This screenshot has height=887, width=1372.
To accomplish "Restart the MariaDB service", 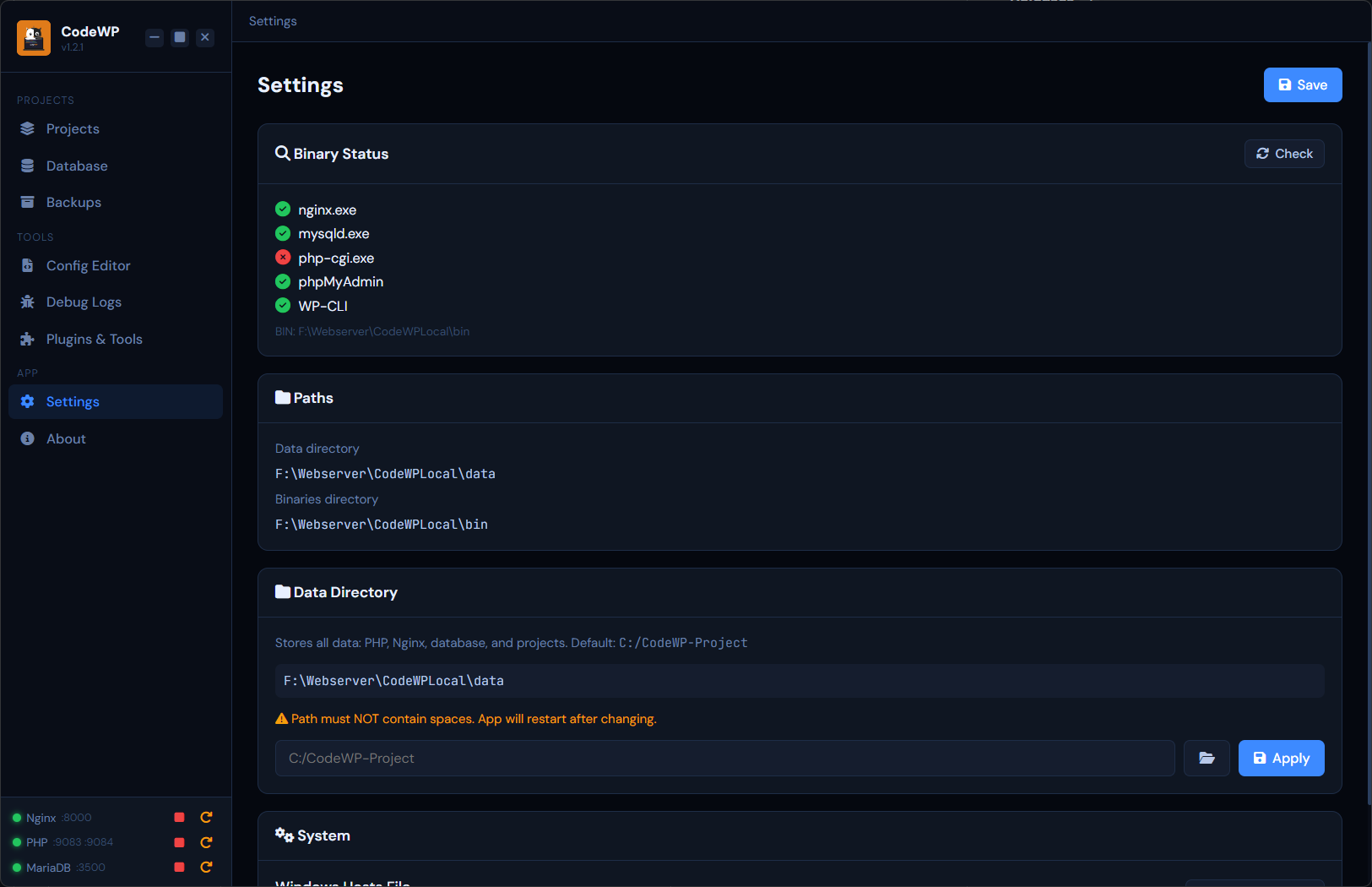I will 206,868.
